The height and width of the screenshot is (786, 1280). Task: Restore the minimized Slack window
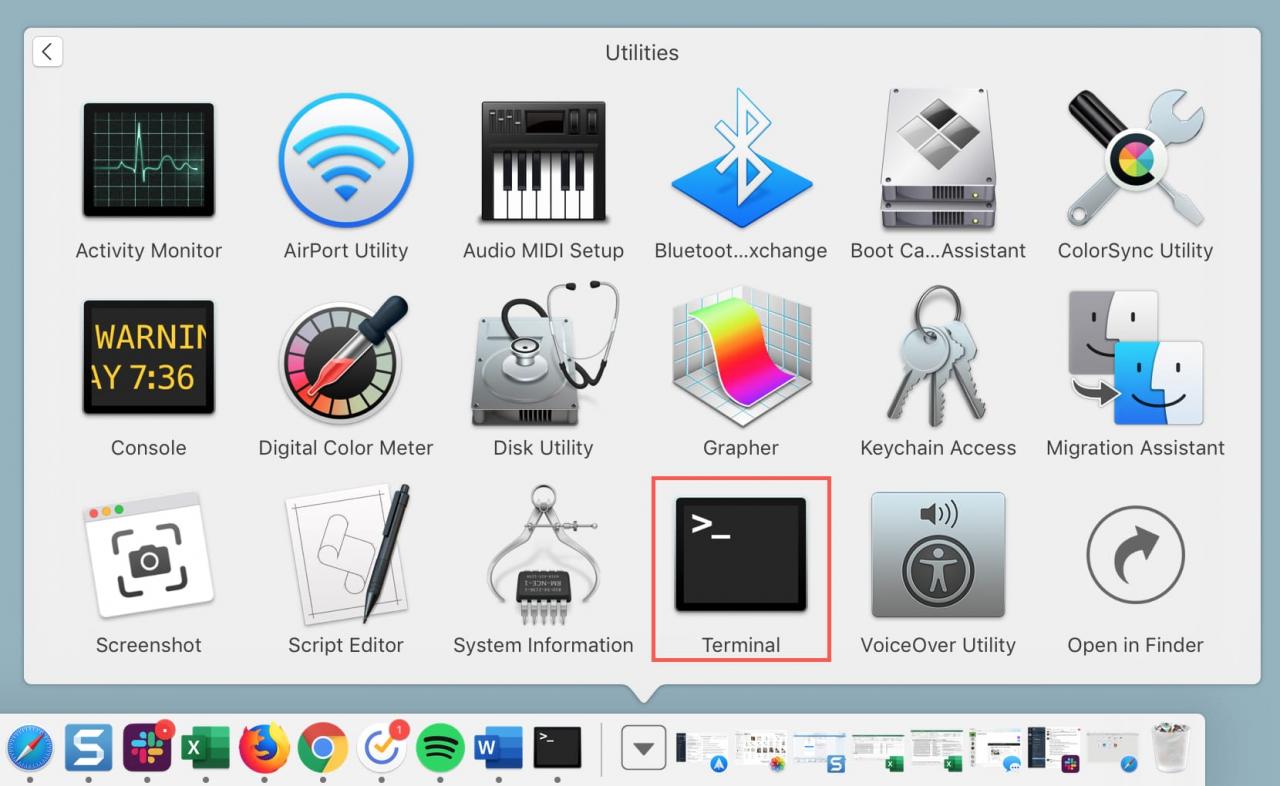tap(1054, 750)
